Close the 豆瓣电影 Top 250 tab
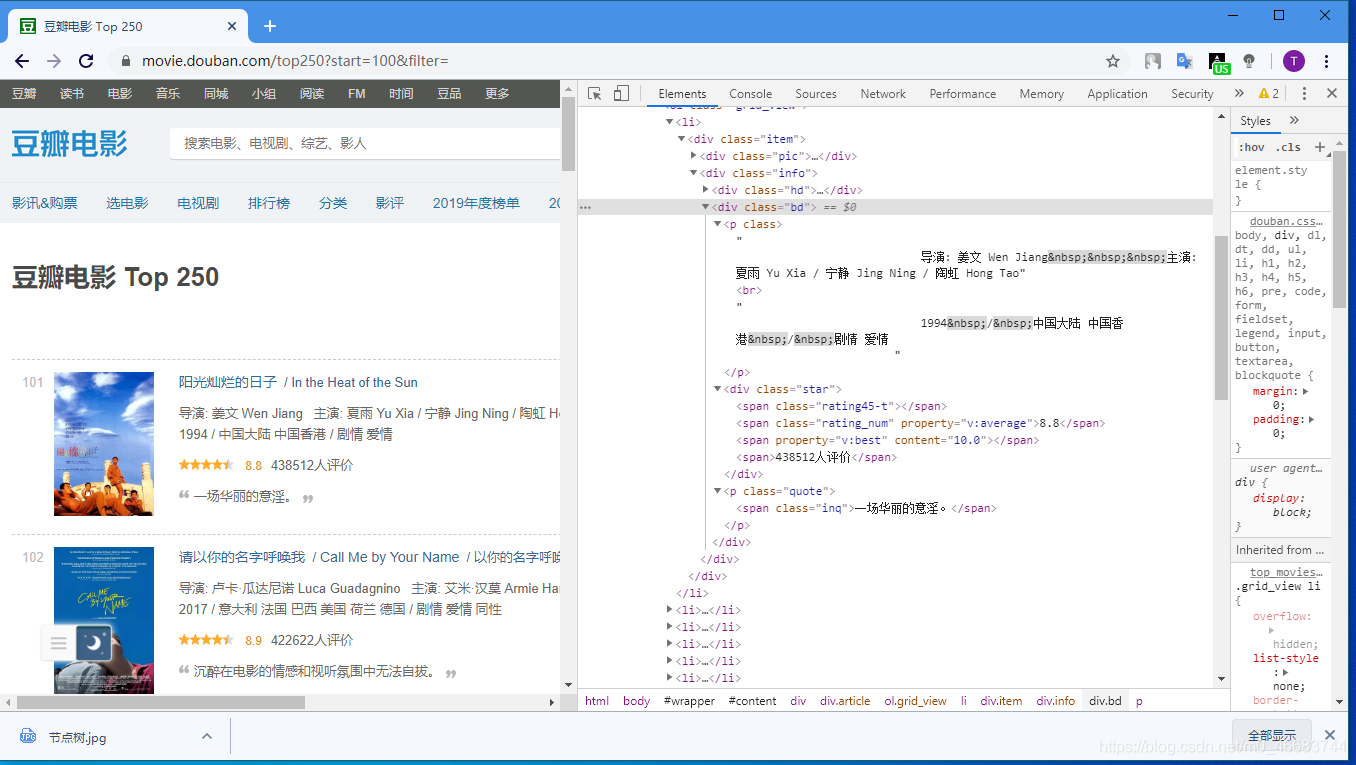 coord(231,26)
